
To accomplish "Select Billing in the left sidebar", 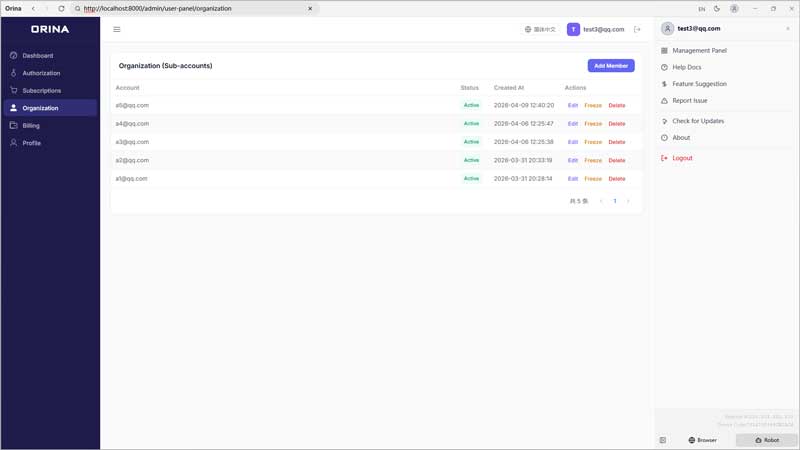I will point(31,125).
